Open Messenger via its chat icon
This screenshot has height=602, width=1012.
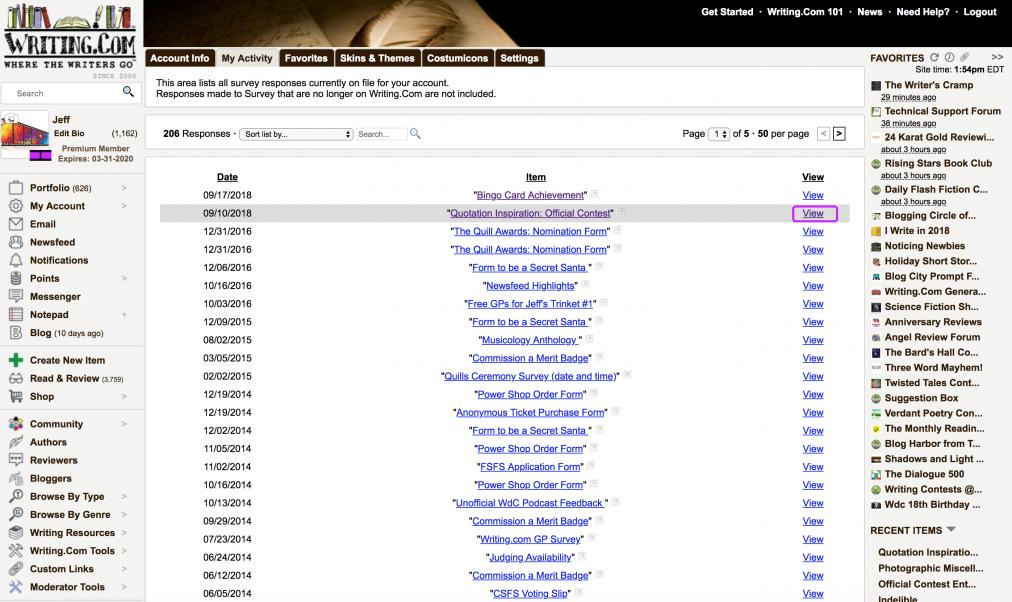pos(16,296)
